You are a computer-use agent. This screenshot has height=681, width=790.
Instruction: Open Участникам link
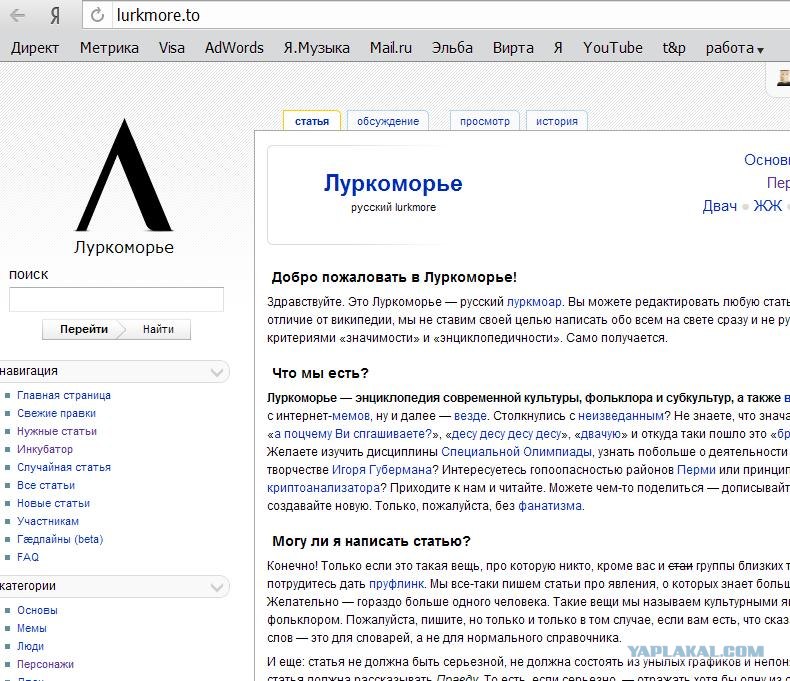[48, 521]
